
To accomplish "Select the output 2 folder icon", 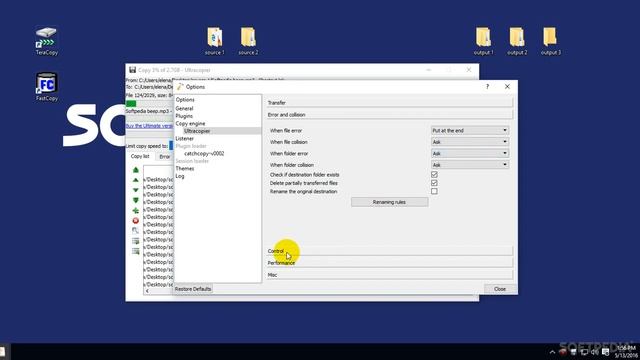I will click(517, 41).
